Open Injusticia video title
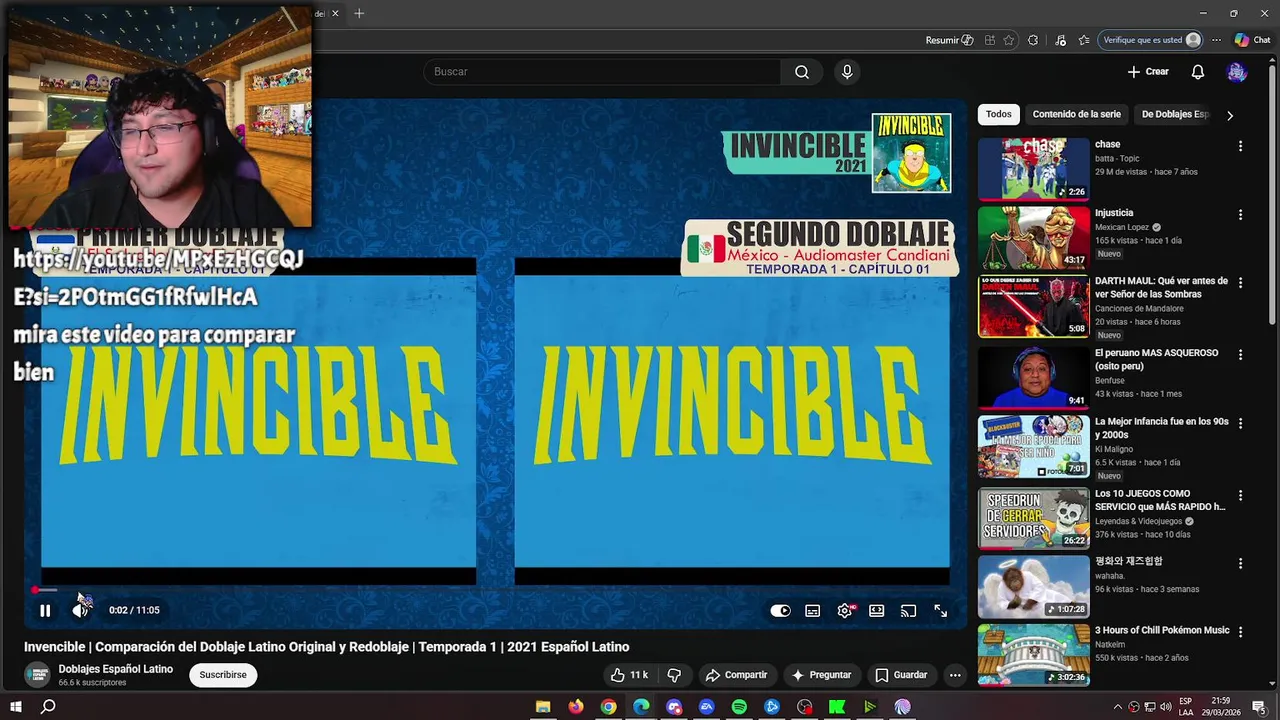This screenshot has height=720, width=1280. [x=1114, y=213]
